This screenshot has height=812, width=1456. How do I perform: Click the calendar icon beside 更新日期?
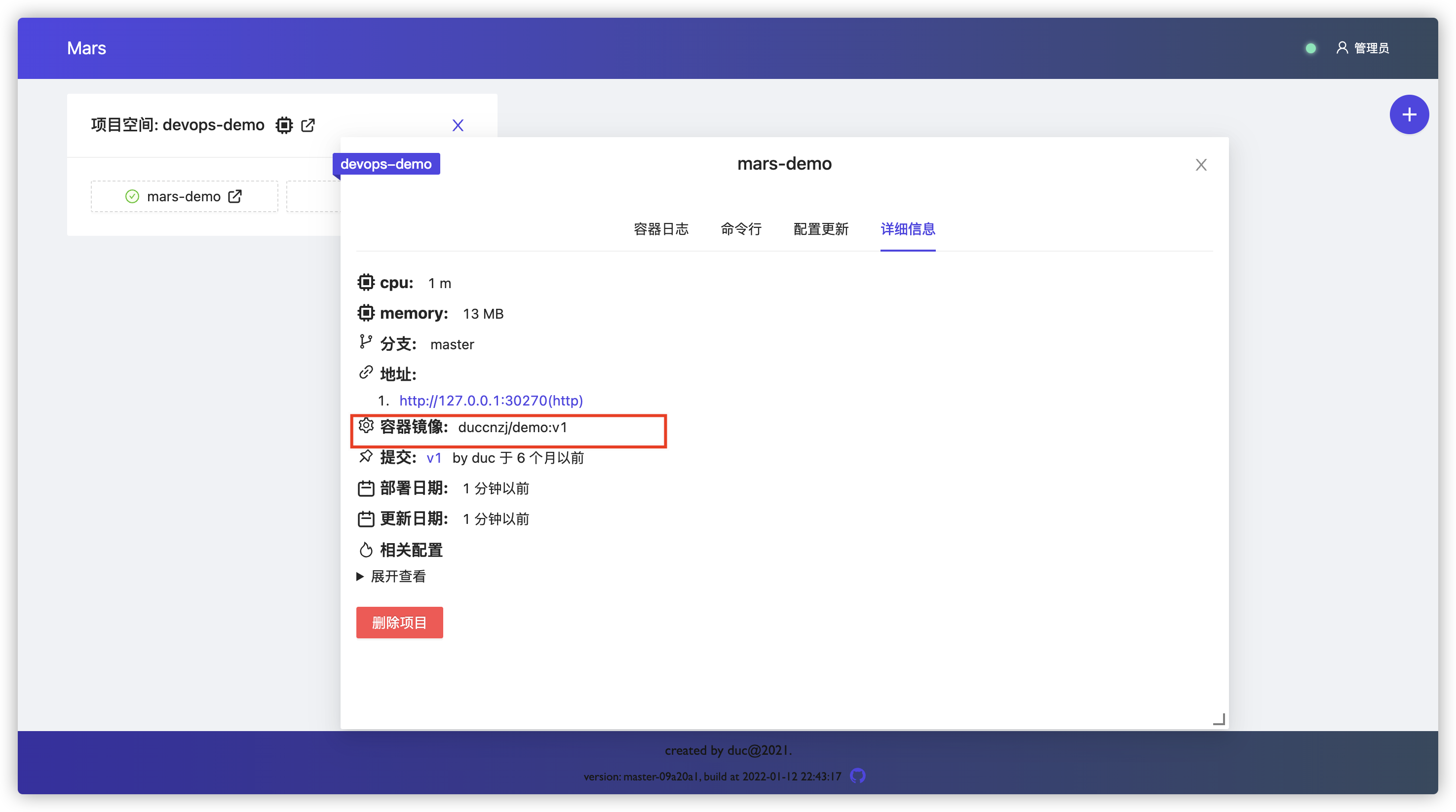[366, 519]
